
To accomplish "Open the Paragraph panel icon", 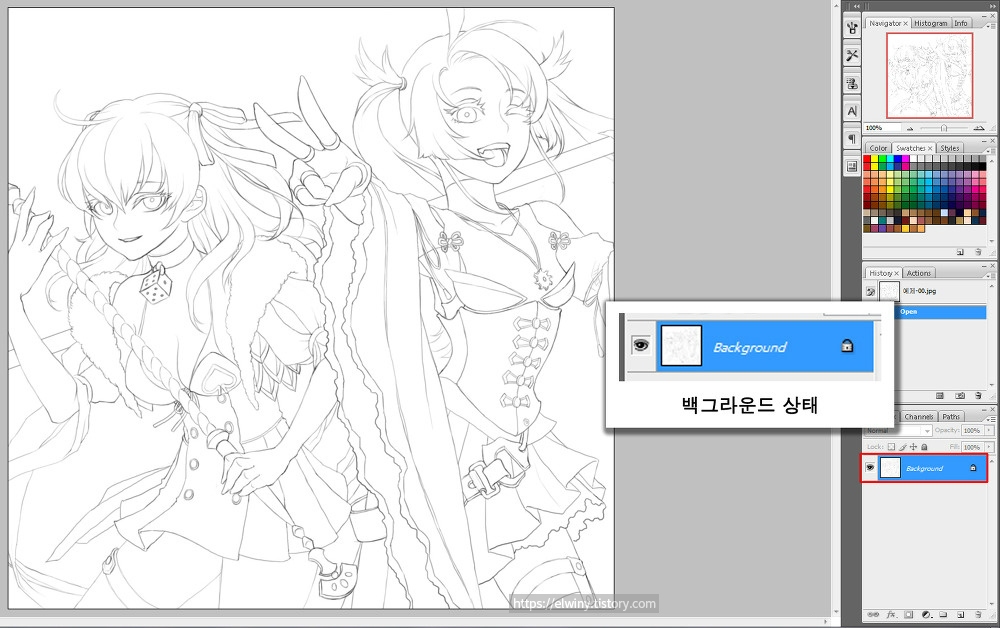I will pyautogui.click(x=852, y=138).
